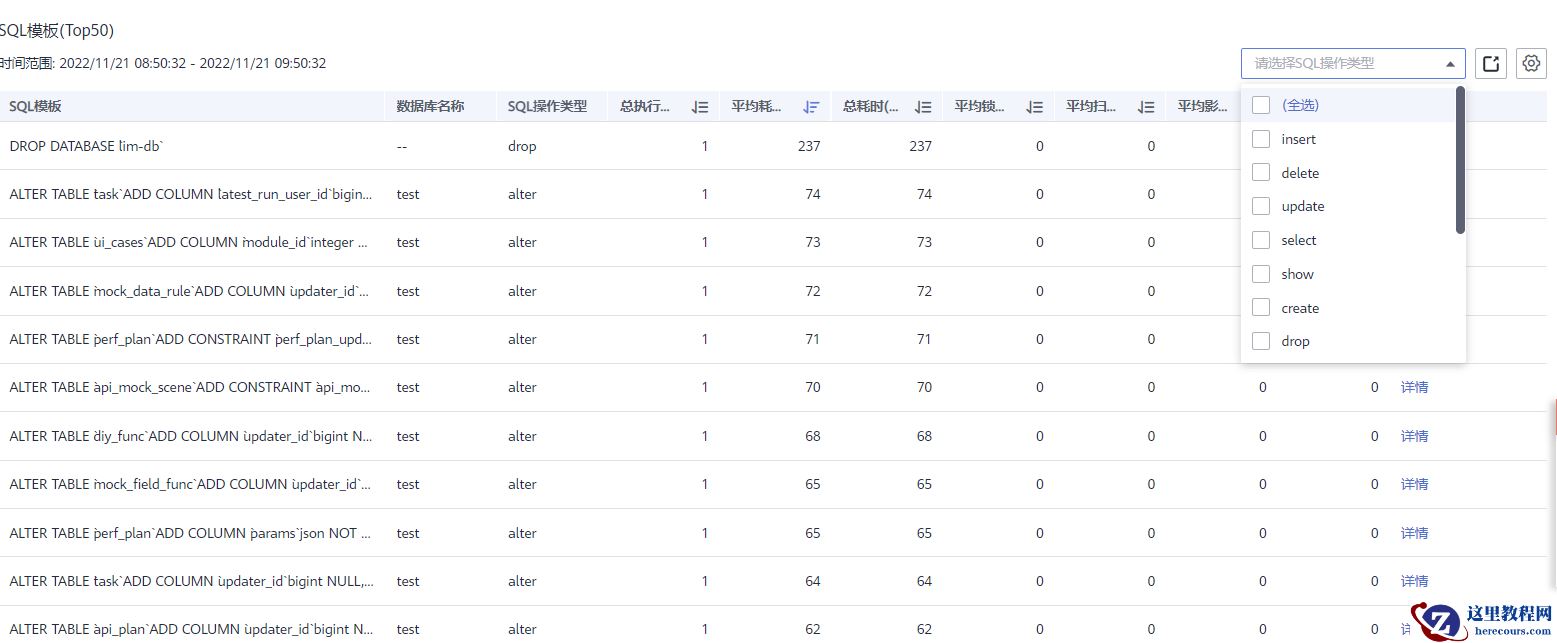The height and width of the screenshot is (643, 1557).
Task: Click the time range text 时间范围
Action: pyautogui.click(x=163, y=63)
